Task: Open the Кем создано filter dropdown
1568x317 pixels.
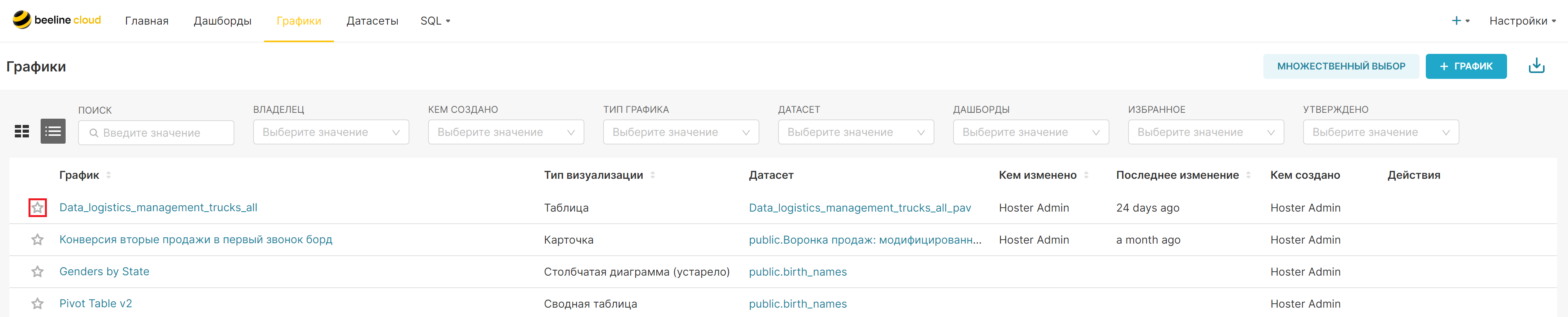Action: 506,132
